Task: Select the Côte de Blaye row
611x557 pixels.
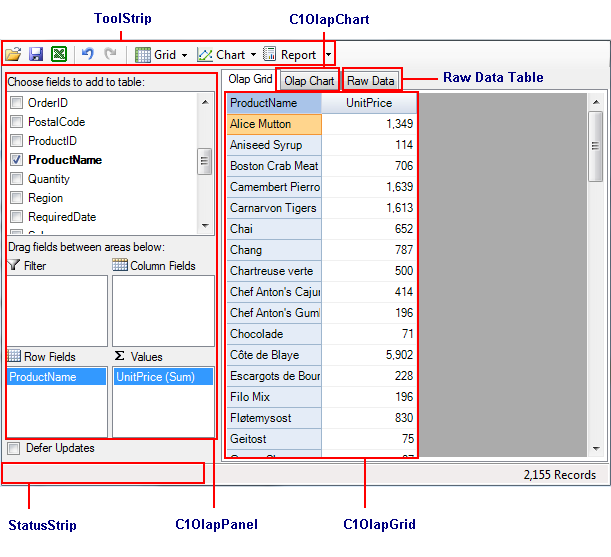Action: pyautogui.click(x=274, y=355)
